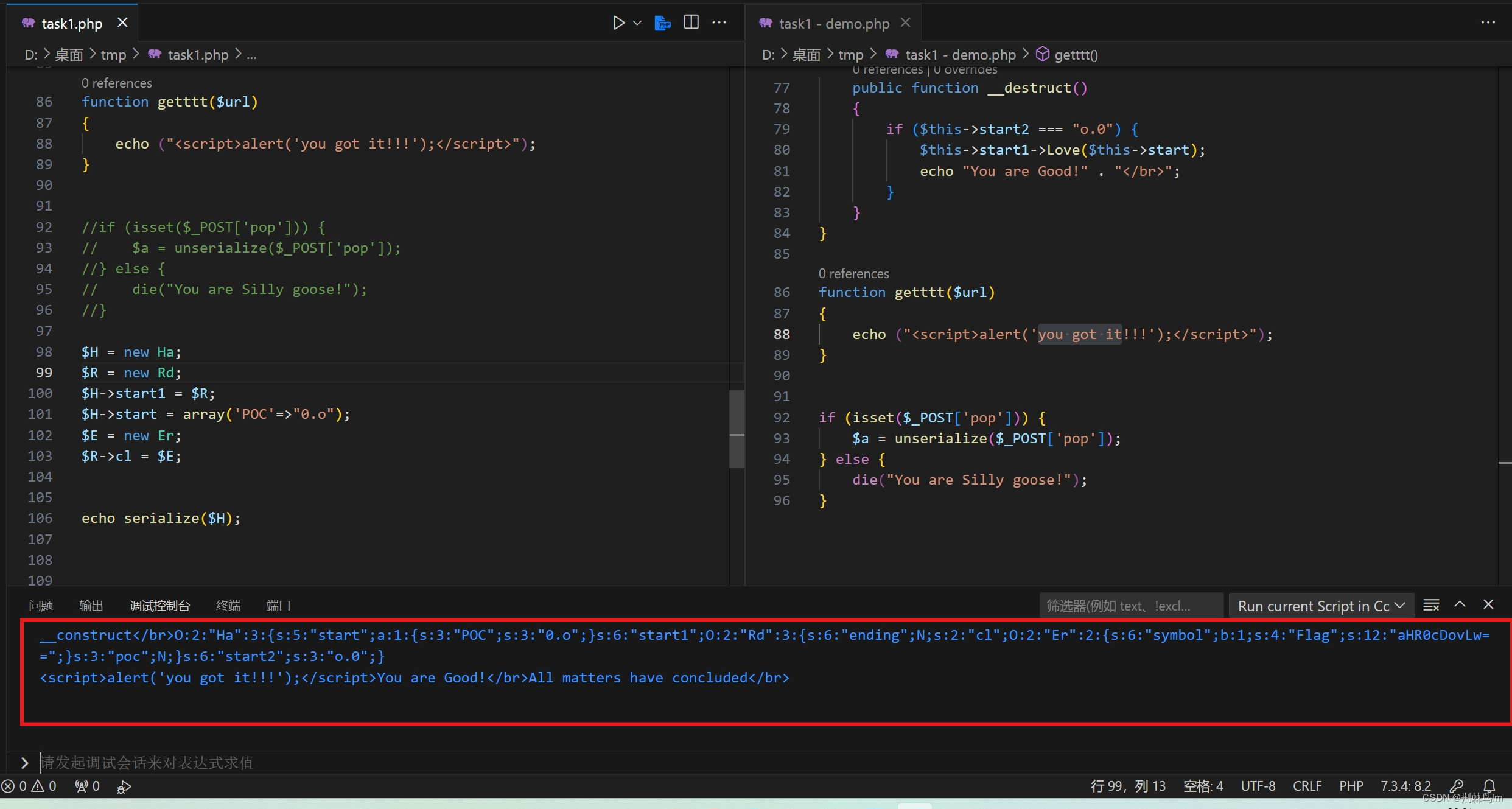Open the errors and warnings indicator in status bar
The height and width of the screenshot is (809, 1512).
(x=29, y=786)
